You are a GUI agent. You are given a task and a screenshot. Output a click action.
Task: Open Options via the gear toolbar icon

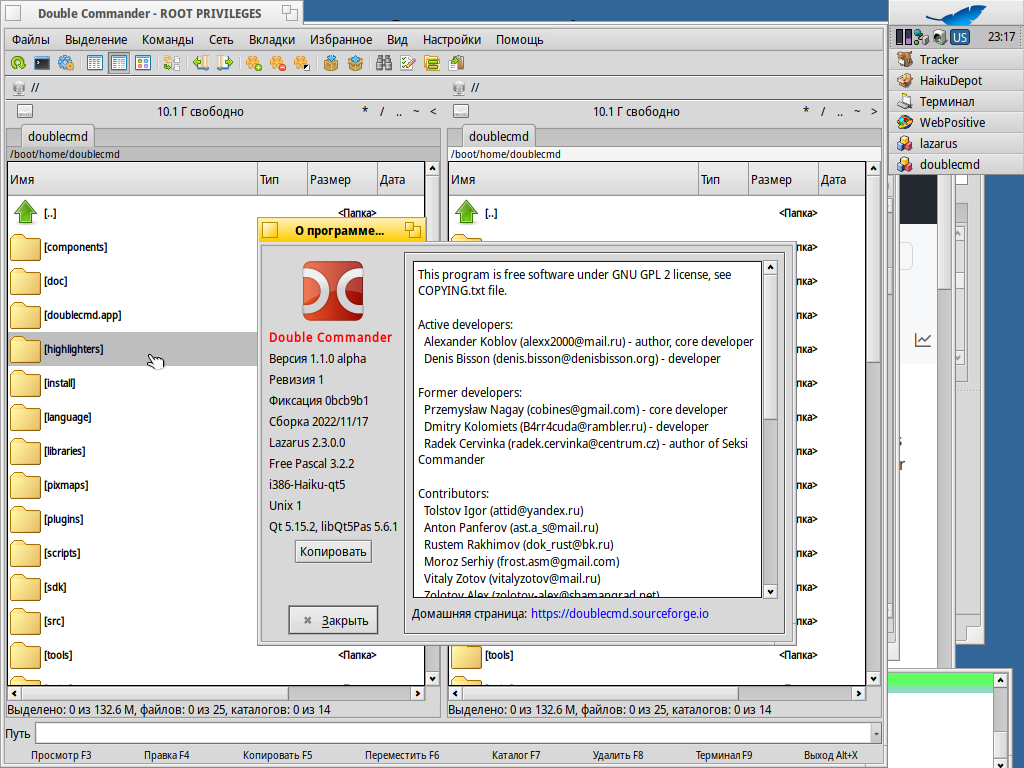(66, 63)
